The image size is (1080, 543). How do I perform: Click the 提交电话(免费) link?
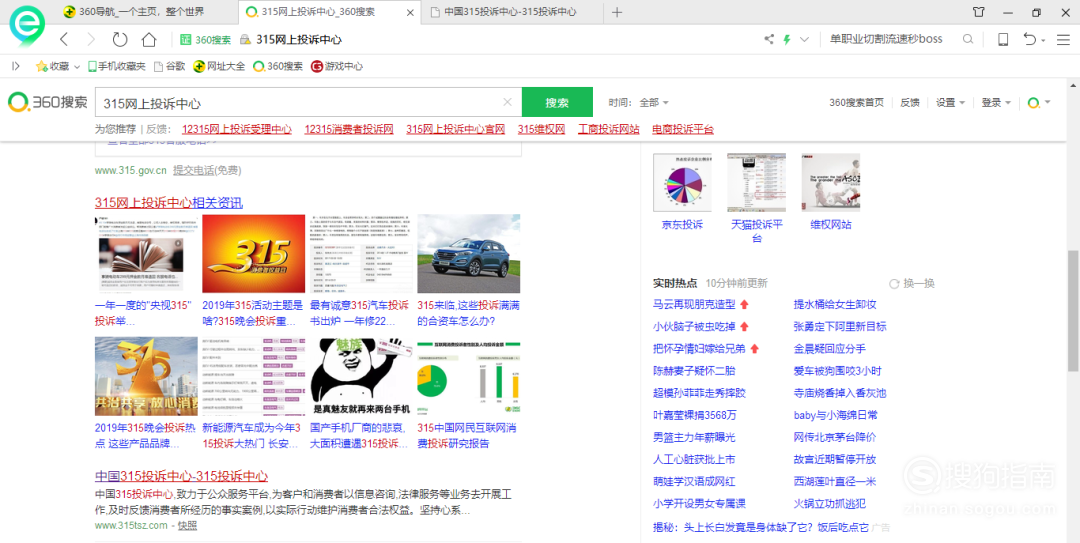point(207,170)
